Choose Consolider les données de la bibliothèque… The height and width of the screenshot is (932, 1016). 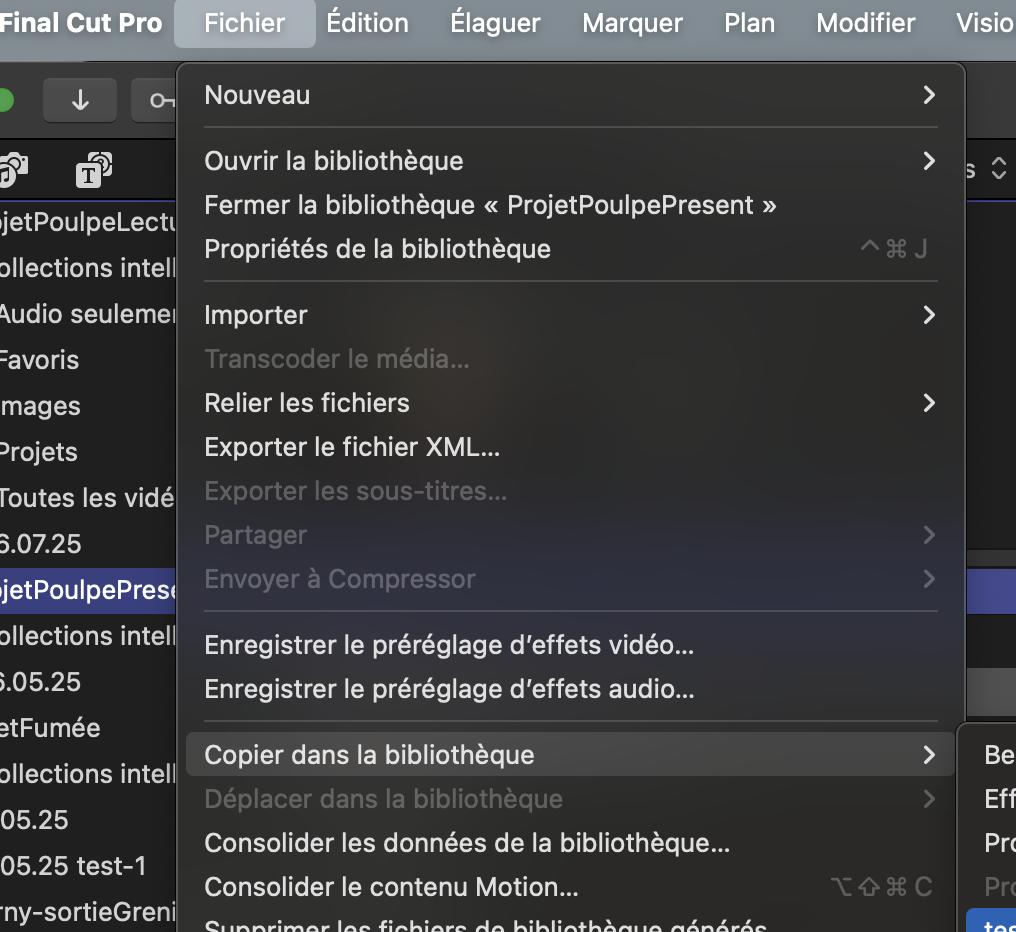click(x=467, y=843)
